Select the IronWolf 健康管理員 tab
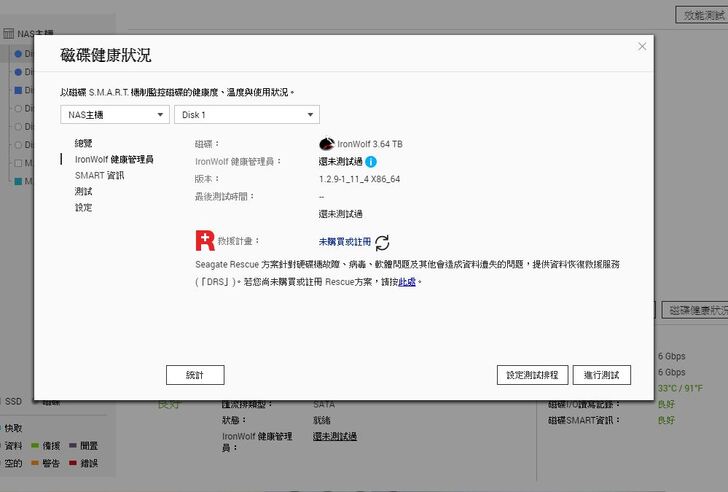Screen dimensions: 728x492 tap(114, 160)
